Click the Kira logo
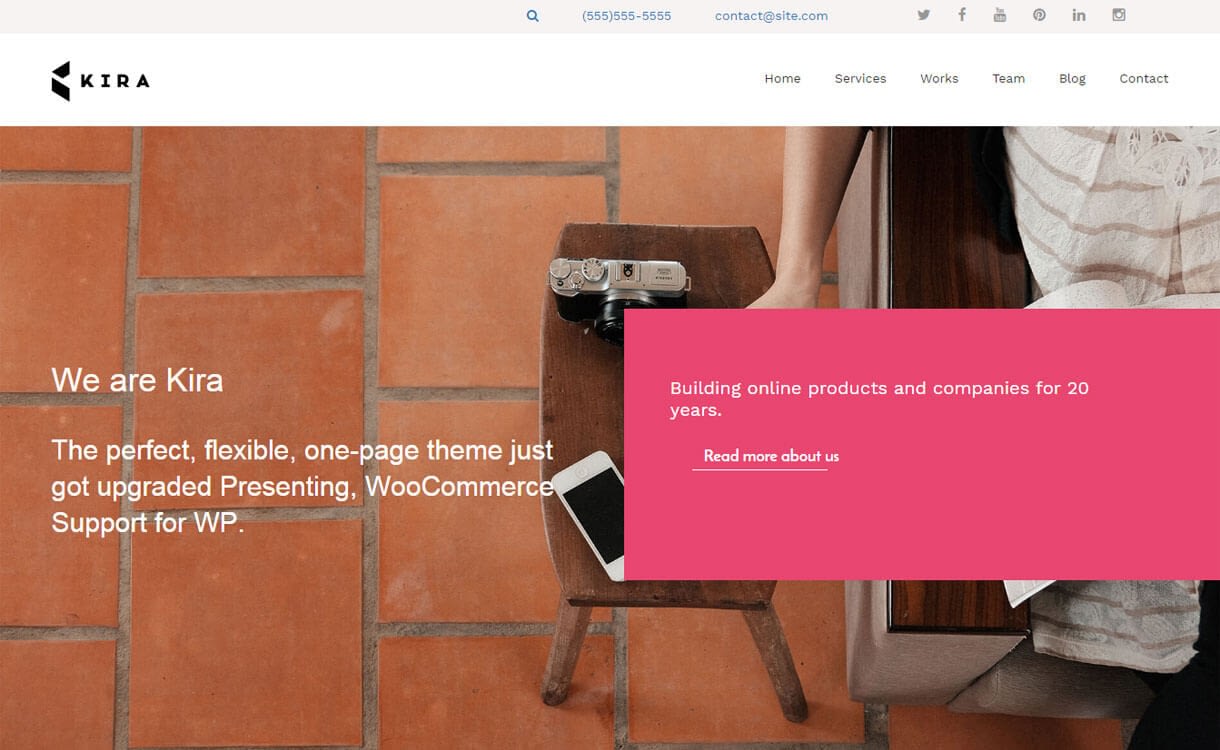 (100, 81)
